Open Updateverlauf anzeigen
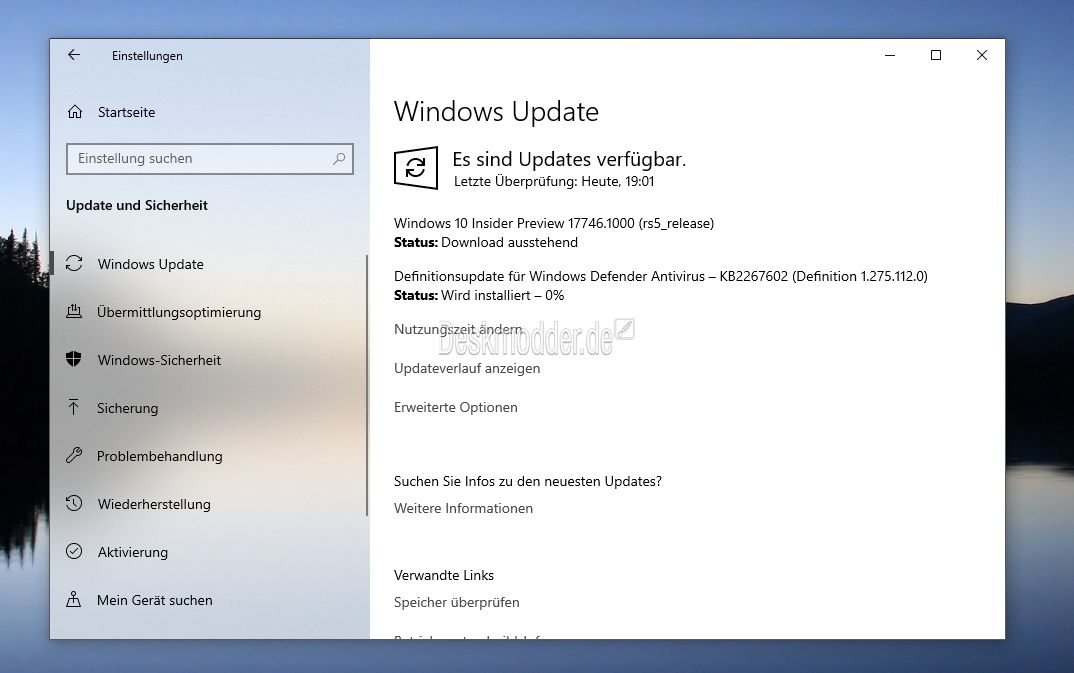The width and height of the screenshot is (1074, 673). point(467,368)
